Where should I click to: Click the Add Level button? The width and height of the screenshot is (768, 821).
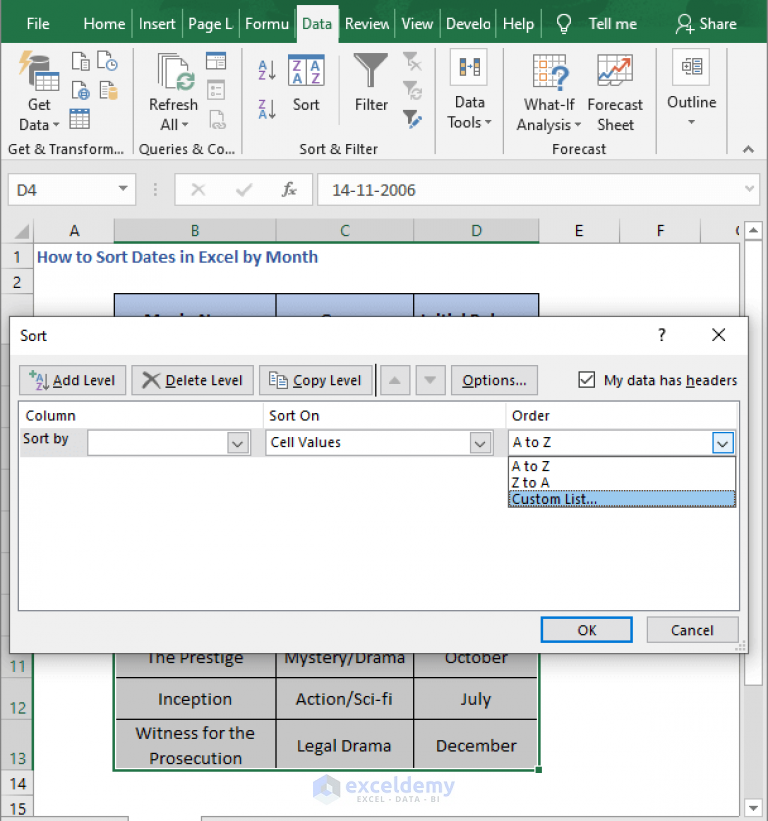72,380
